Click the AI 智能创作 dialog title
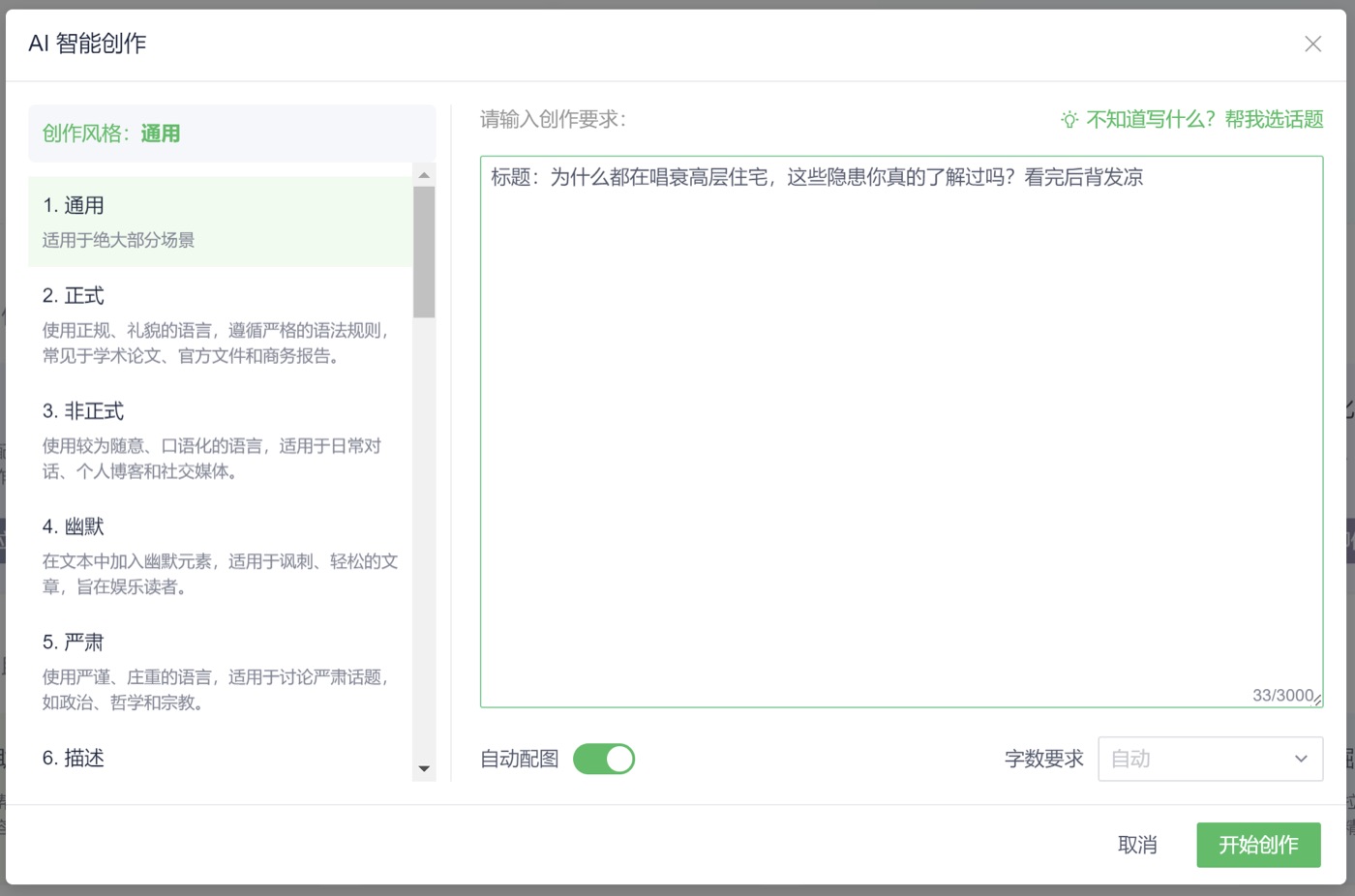This screenshot has width=1355, height=896. coord(87,44)
